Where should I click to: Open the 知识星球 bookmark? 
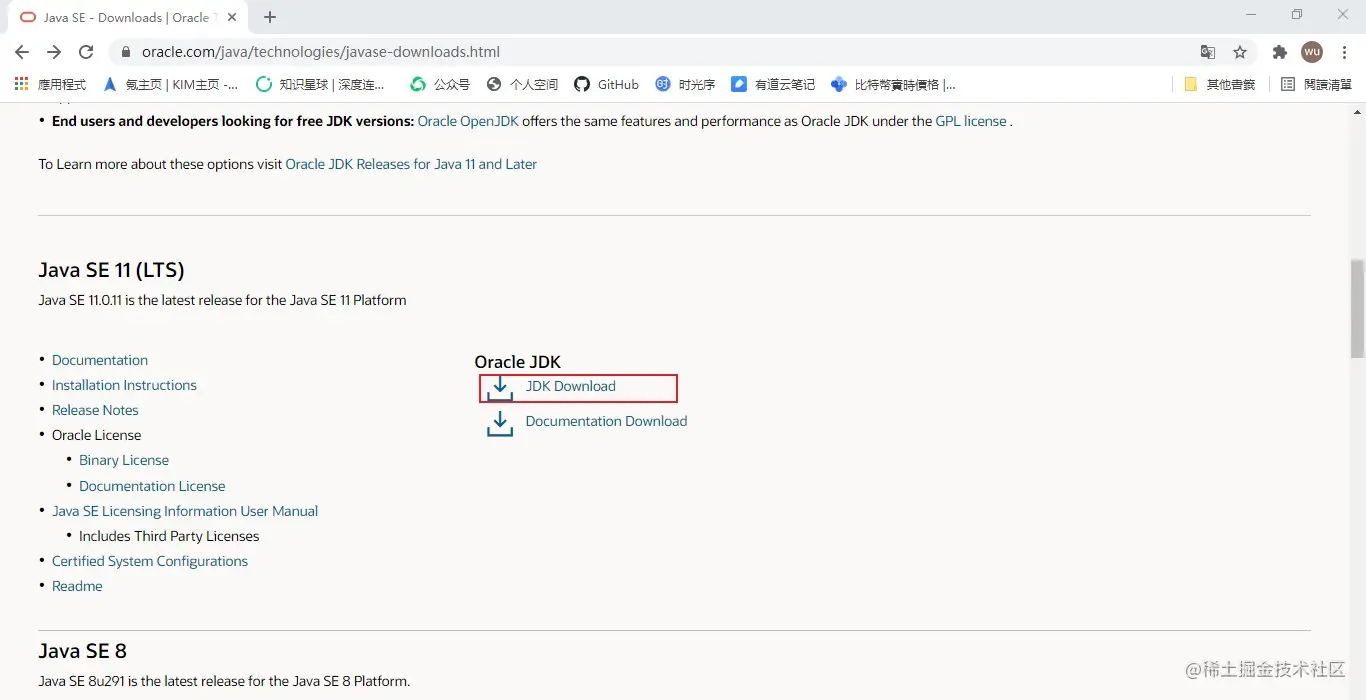point(320,84)
